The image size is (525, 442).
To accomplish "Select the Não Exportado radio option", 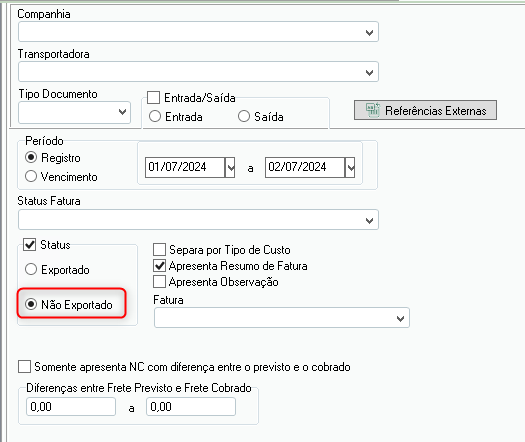I will tap(31, 304).
